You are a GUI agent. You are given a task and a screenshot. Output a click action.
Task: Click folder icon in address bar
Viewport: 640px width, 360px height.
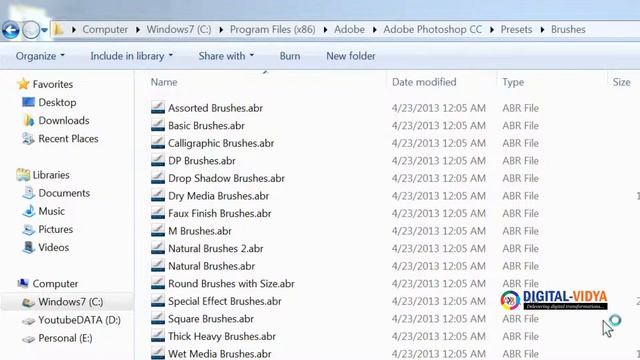pyautogui.click(x=59, y=29)
